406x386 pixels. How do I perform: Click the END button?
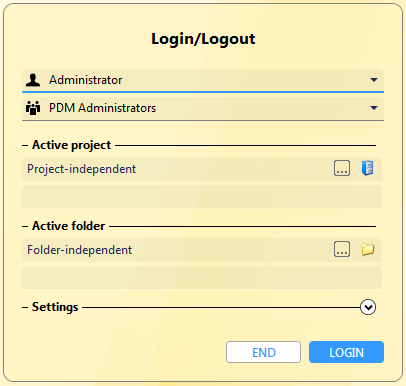point(263,352)
